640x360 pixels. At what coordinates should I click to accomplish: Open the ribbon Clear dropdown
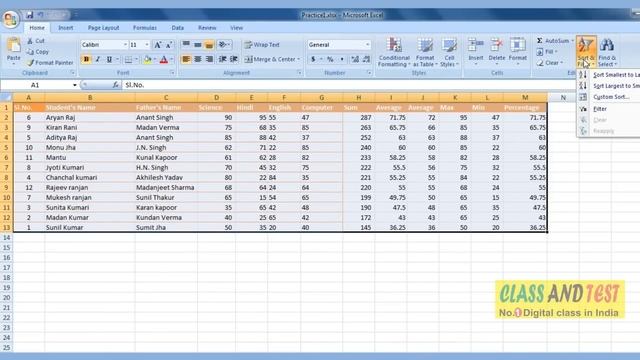pyautogui.click(x=549, y=63)
